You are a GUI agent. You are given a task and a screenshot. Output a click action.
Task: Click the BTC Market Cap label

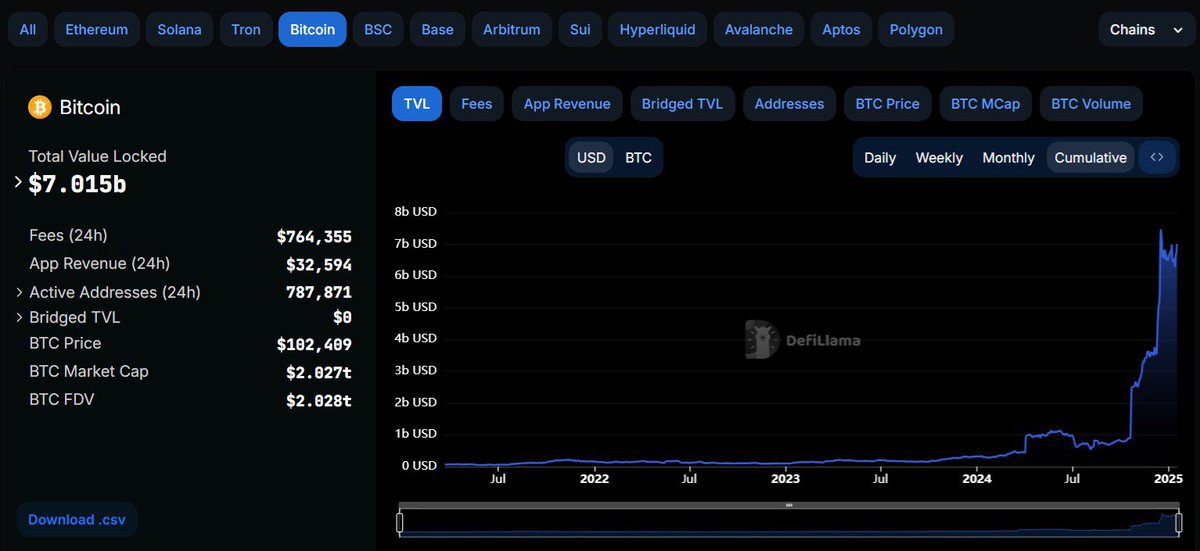(89, 371)
